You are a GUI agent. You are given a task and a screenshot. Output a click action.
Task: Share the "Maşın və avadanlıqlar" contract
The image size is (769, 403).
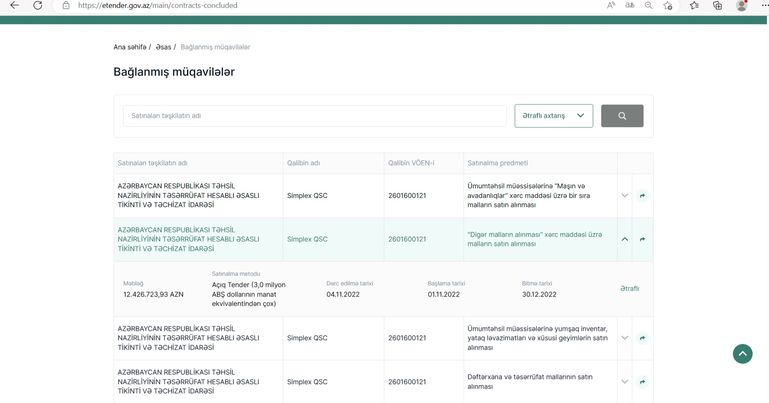point(642,196)
